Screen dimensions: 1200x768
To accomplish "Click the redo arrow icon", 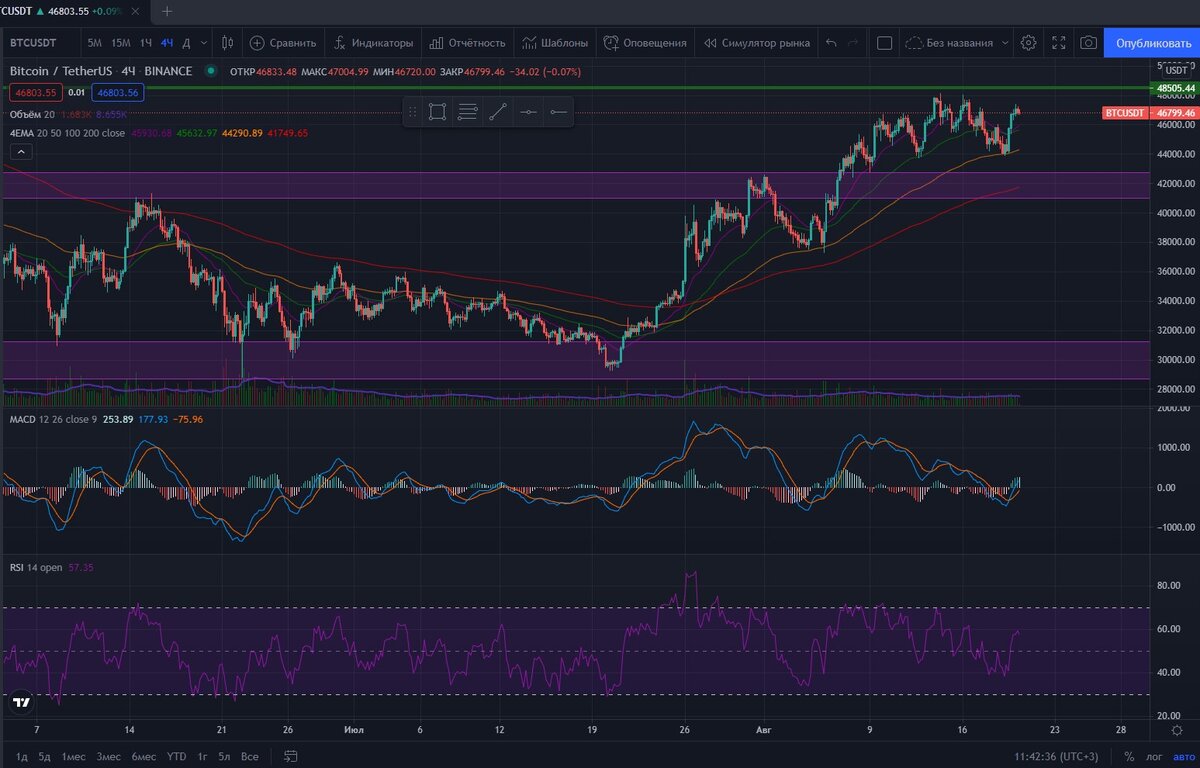I will [853, 43].
